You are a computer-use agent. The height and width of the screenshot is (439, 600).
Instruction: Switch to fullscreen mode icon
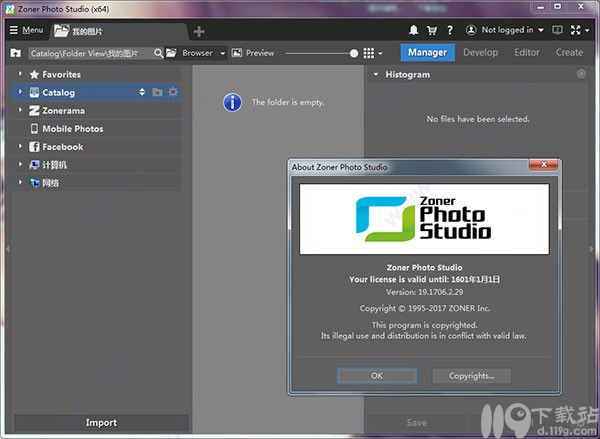(576, 30)
